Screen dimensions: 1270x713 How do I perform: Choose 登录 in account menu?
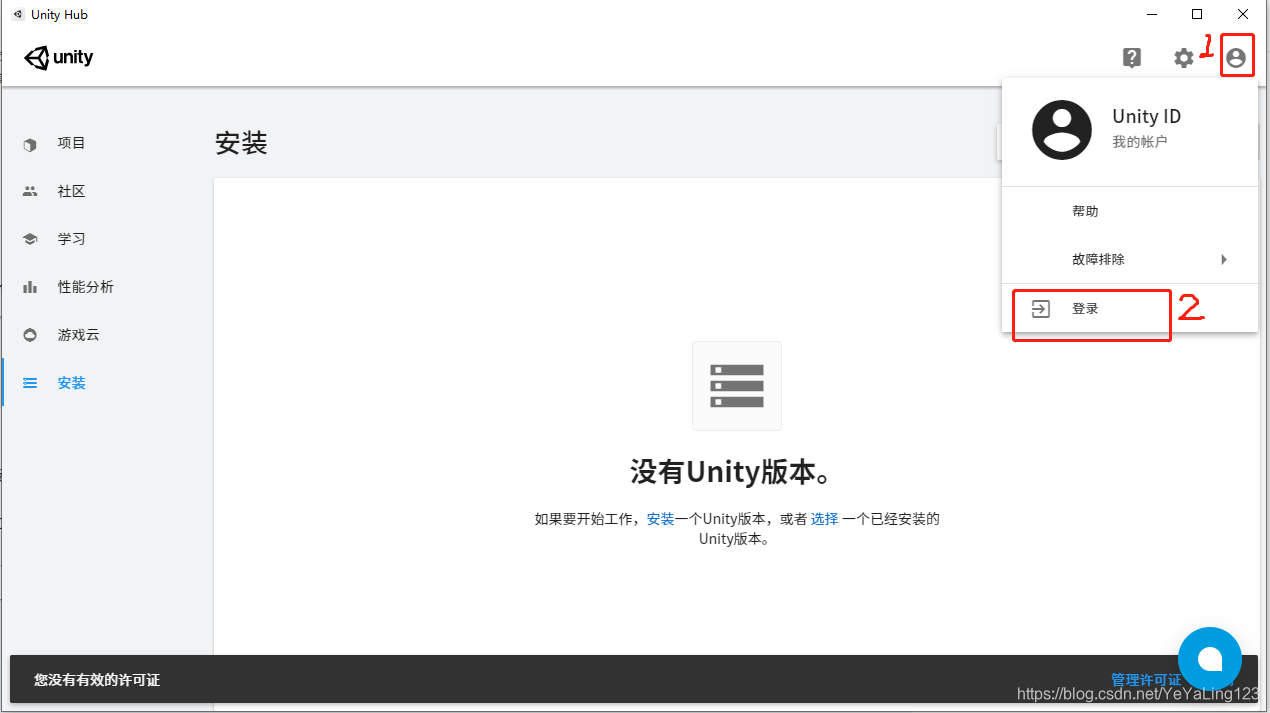coord(1130,309)
